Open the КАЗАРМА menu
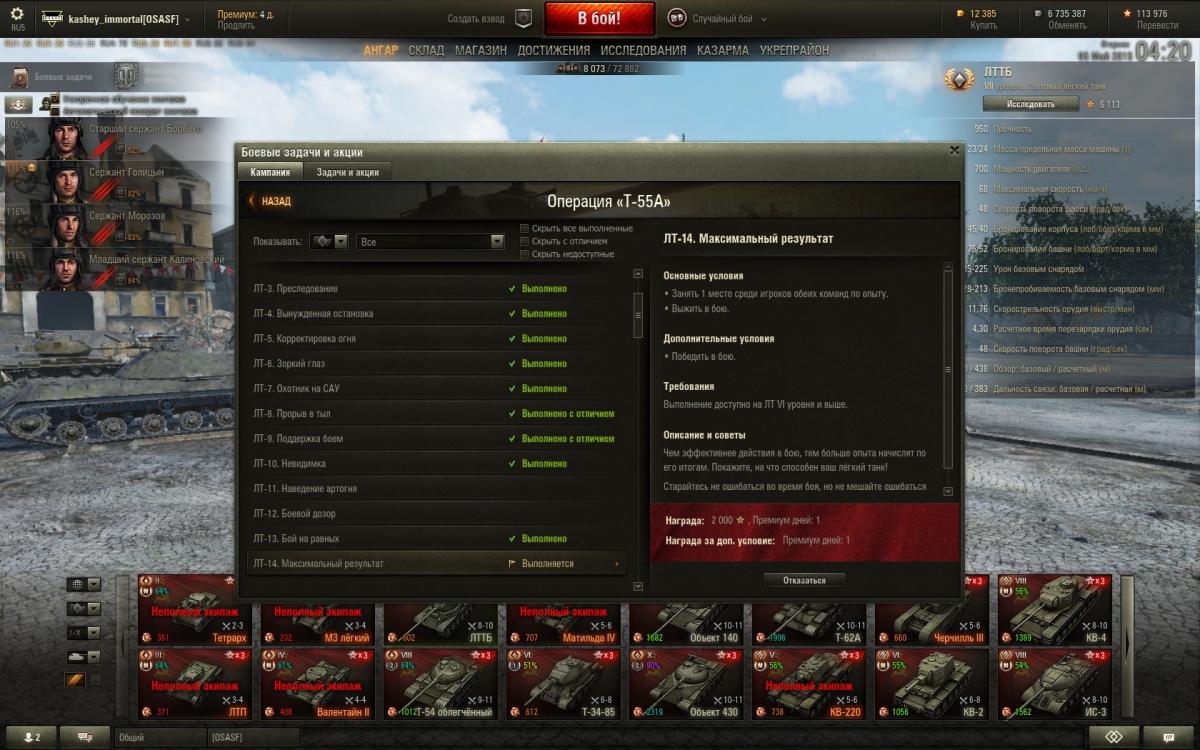 pyautogui.click(x=723, y=50)
